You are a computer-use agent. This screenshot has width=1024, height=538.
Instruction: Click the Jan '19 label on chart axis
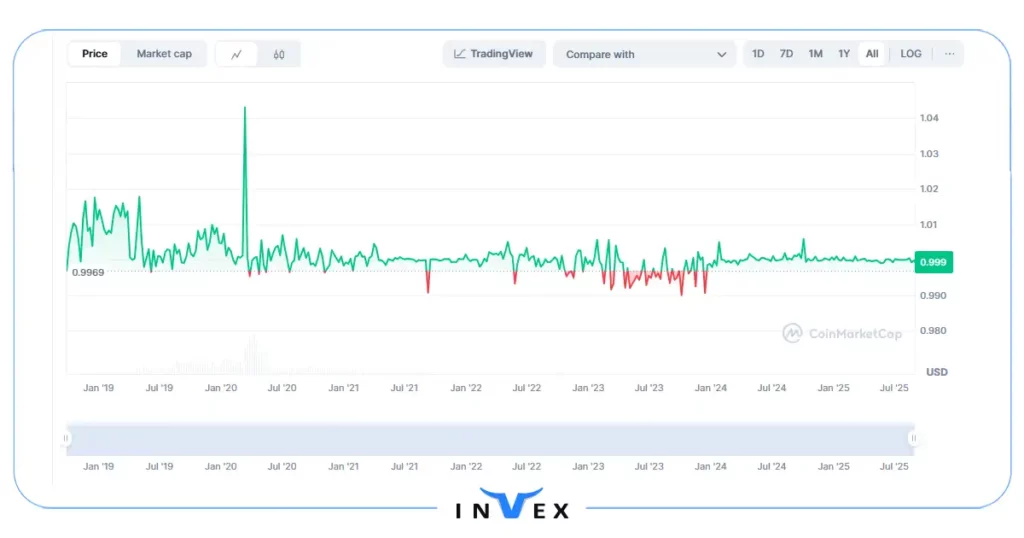click(x=99, y=388)
